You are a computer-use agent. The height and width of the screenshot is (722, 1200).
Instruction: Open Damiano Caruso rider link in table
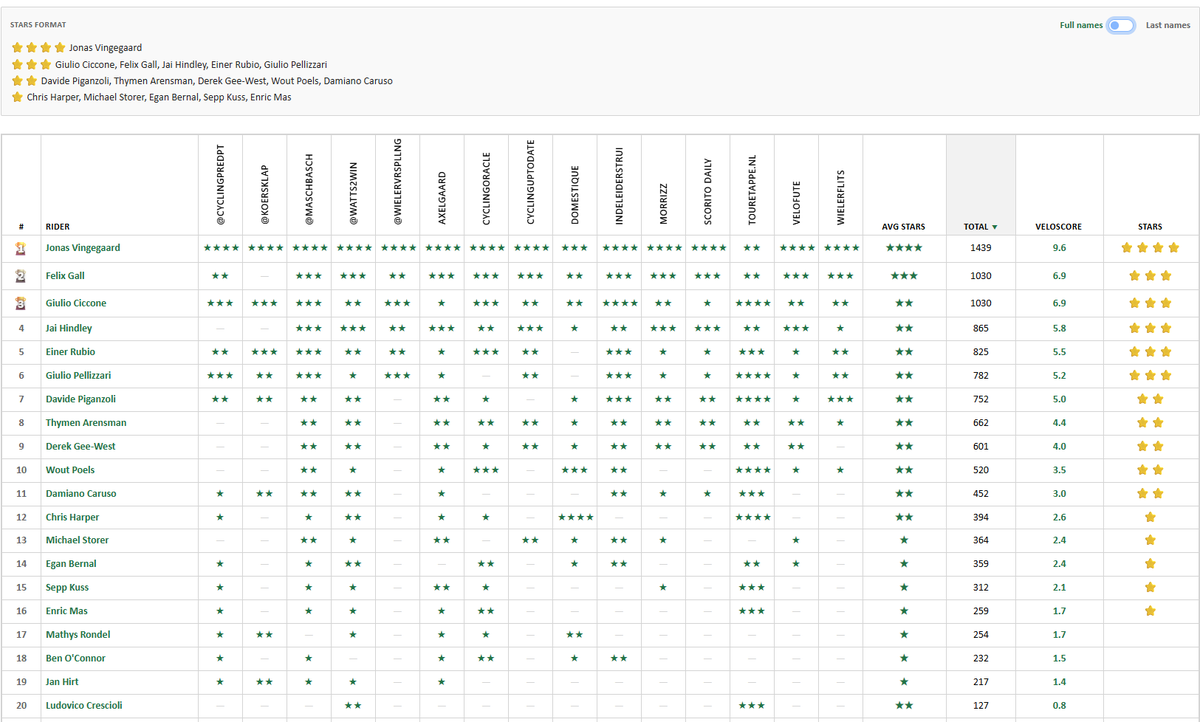[x=81, y=493]
